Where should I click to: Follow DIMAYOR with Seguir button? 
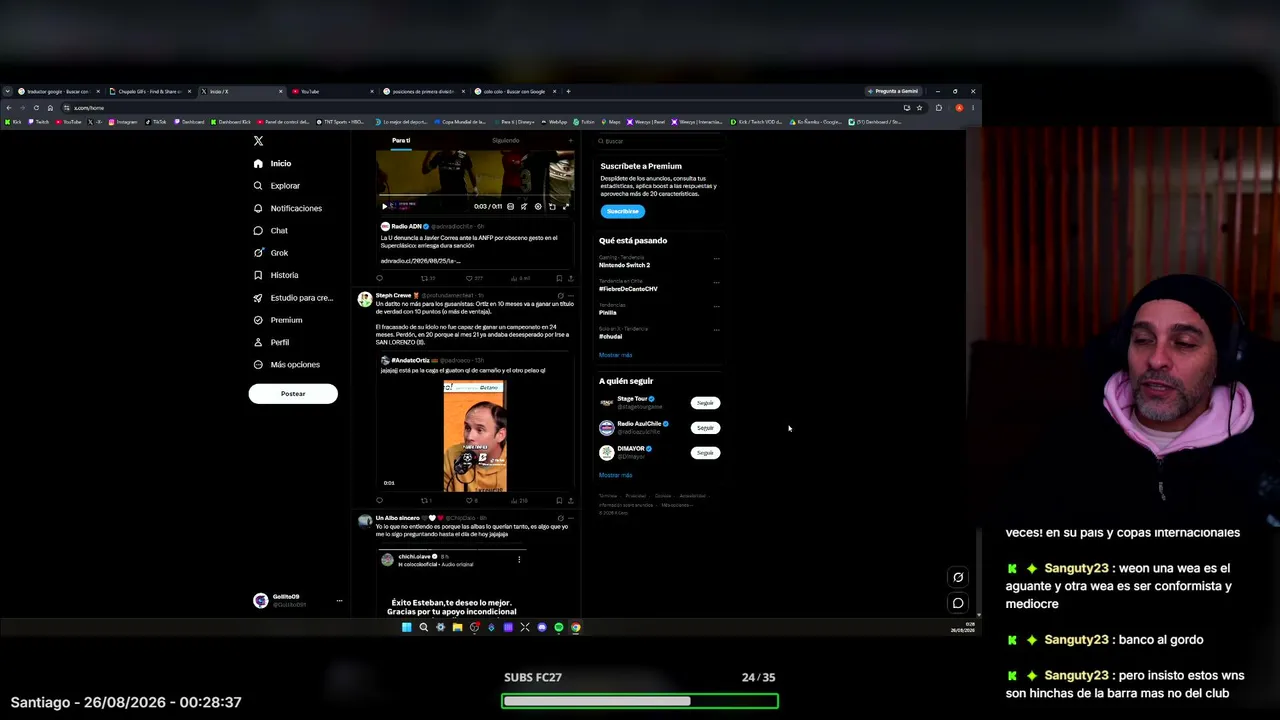coord(705,453)
